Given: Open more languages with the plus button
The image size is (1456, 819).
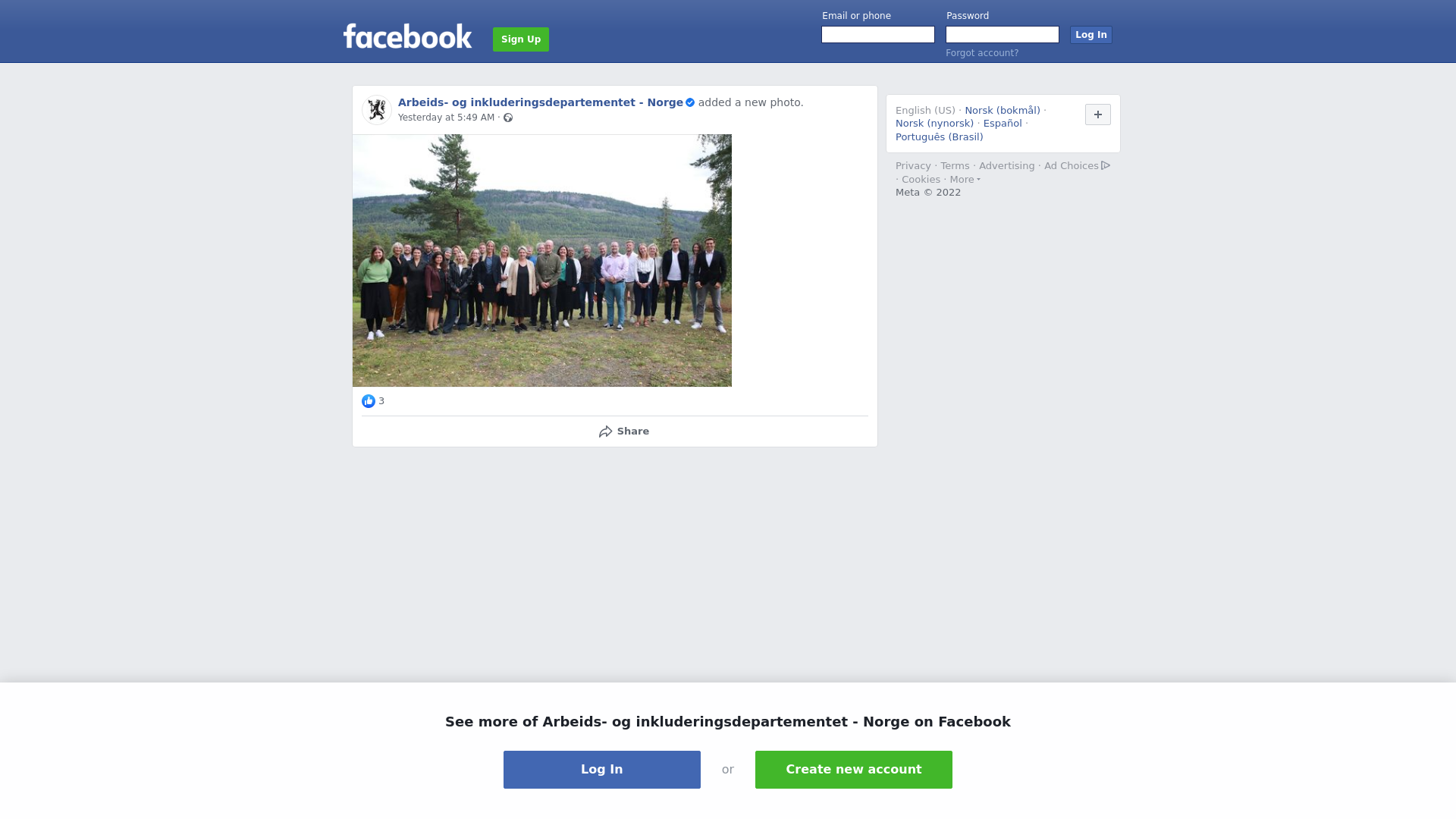Looking at the screenshot, I should 1098,115.
